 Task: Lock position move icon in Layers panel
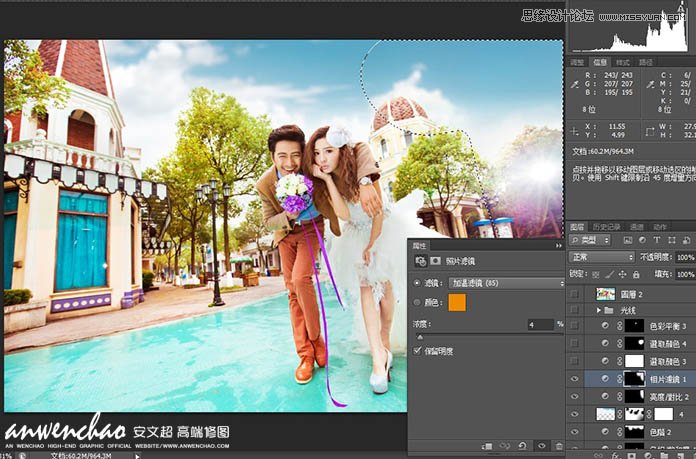point(622,274)
